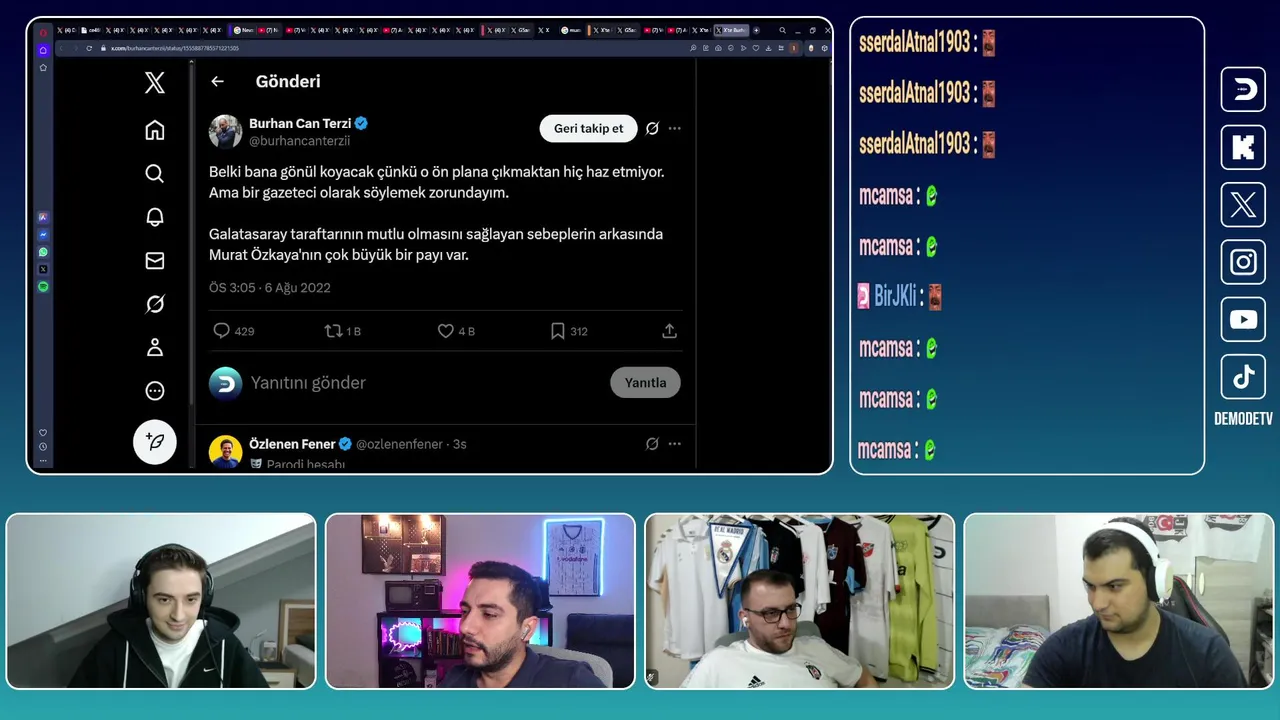Select the first webcam with black hoodie

[161, 601]
